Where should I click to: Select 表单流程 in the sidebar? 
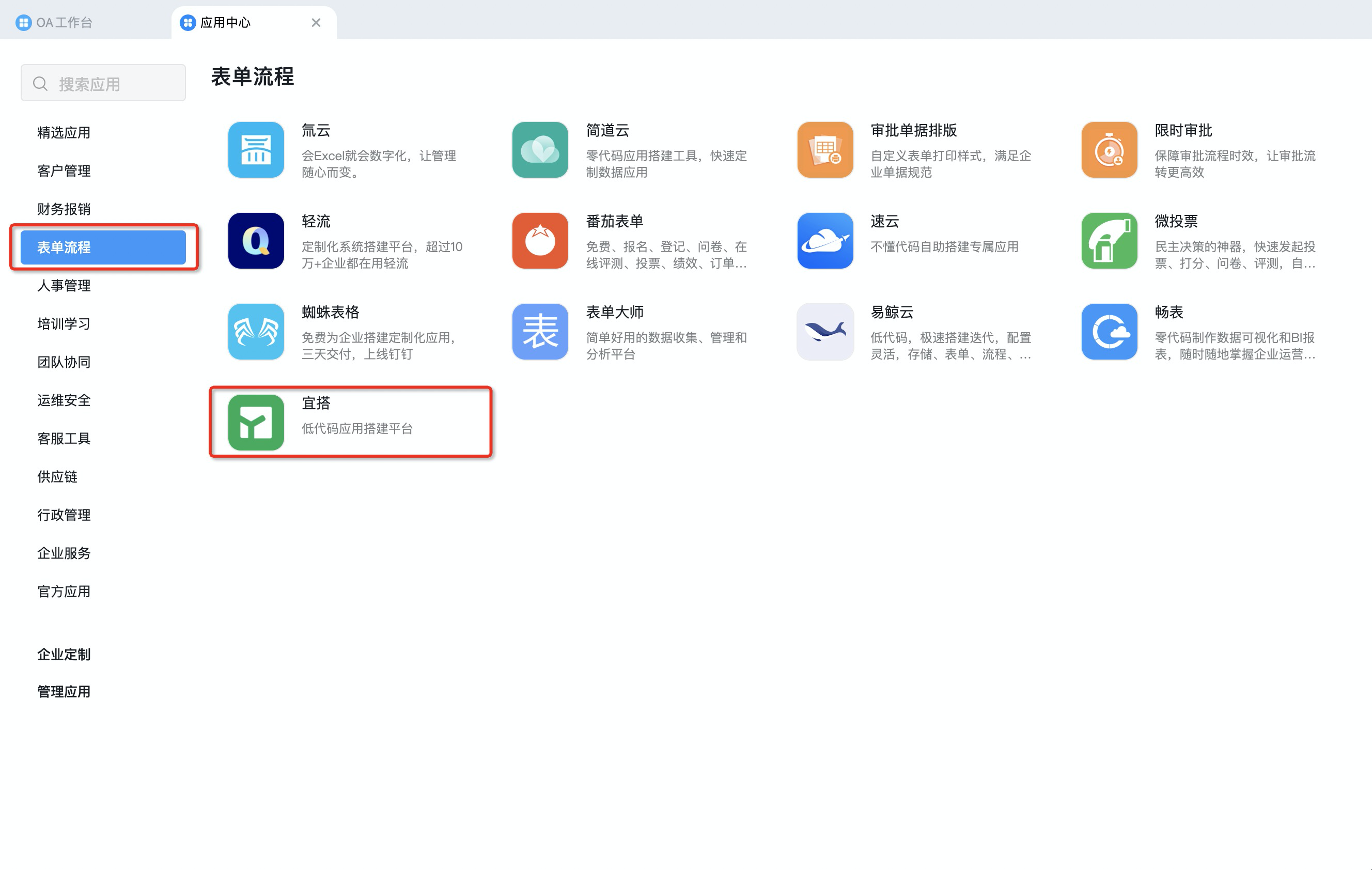coord(103,247)
